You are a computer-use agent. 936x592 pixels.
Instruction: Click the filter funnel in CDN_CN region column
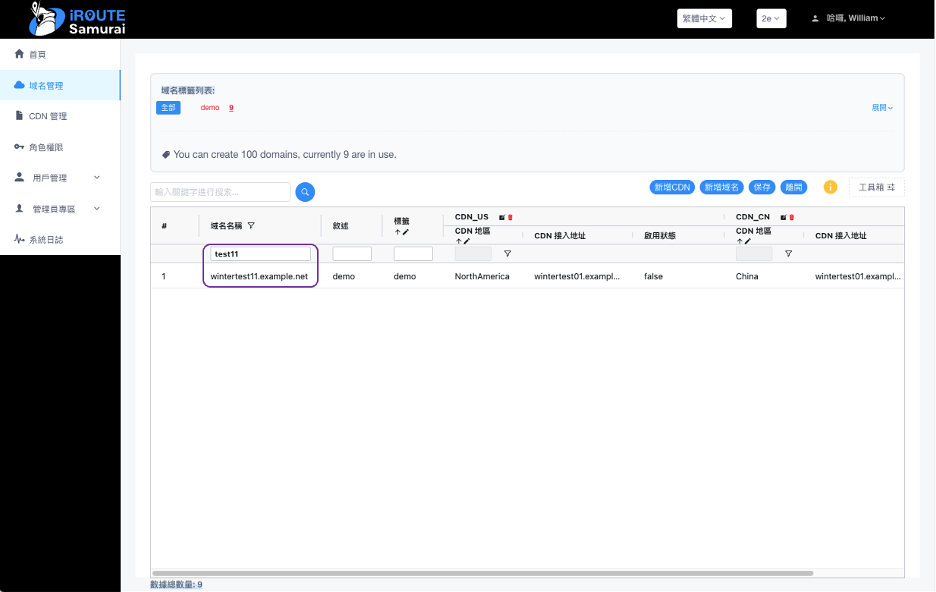click(x=788, y=254)
